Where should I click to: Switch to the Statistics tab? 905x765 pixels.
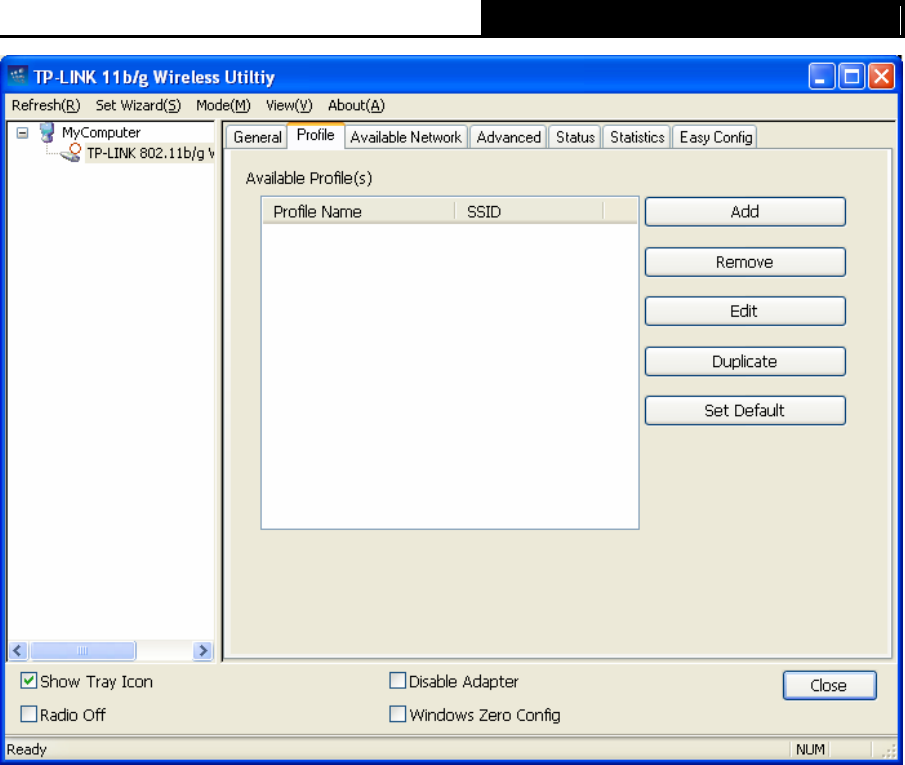coord(637,137)
